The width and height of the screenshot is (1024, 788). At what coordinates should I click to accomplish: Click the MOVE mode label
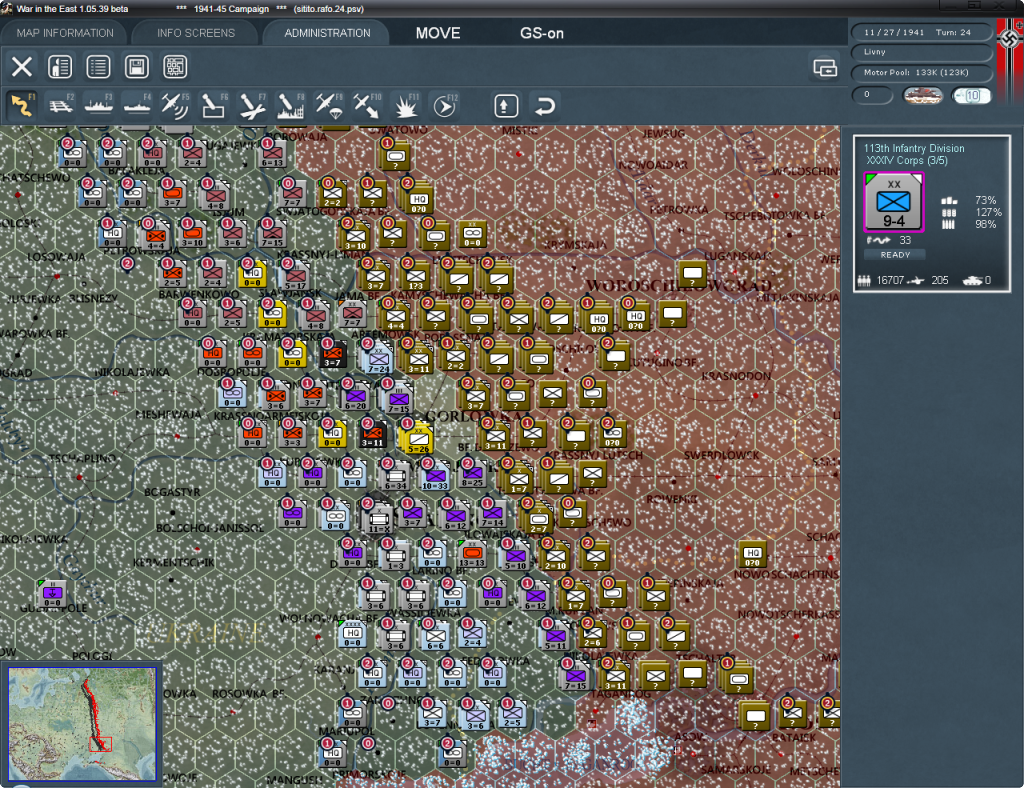click(x=438, y=33)
